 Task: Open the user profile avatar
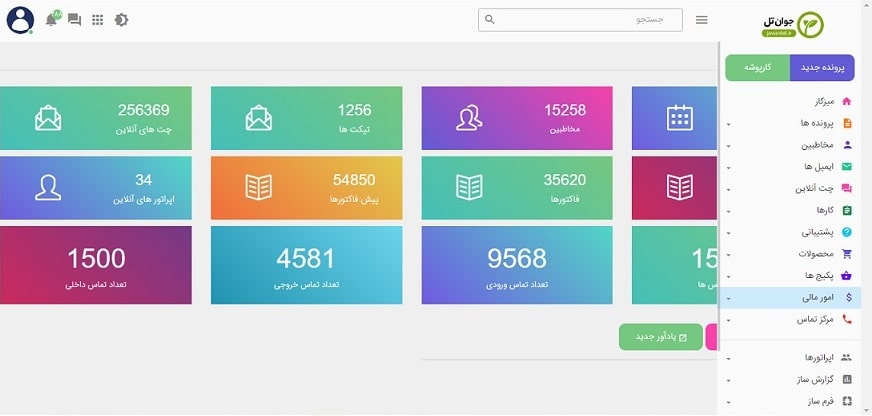click(20, 20)
